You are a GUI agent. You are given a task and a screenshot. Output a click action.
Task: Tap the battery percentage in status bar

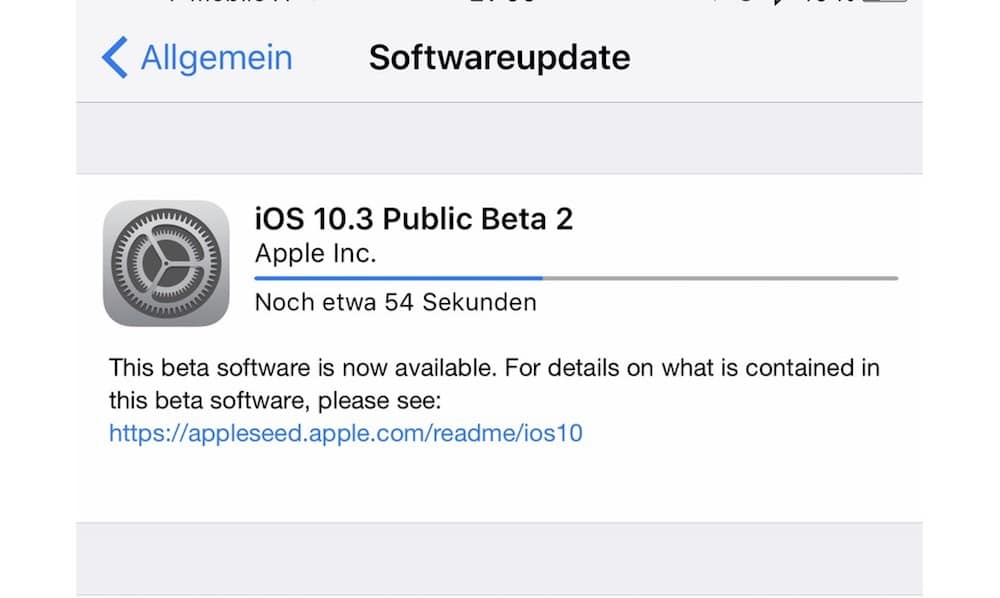coord(829,1)
